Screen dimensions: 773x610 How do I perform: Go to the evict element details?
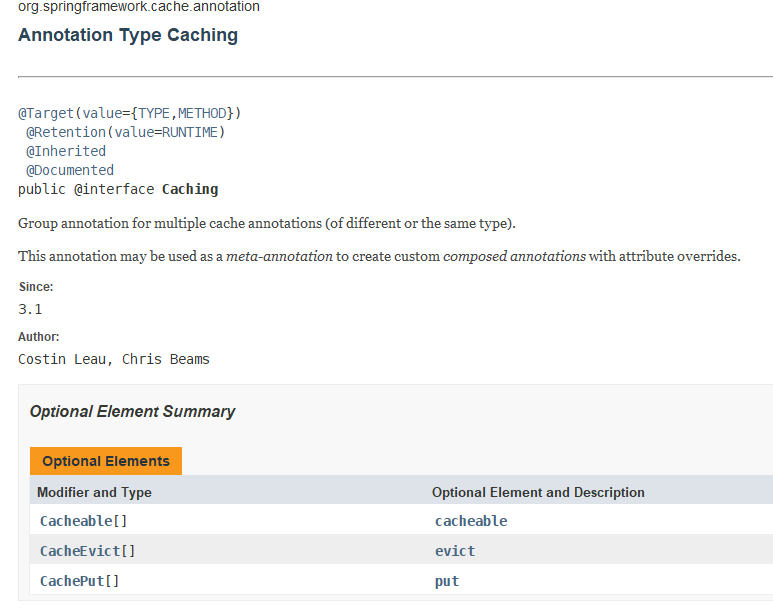click(x=455, y=551)
